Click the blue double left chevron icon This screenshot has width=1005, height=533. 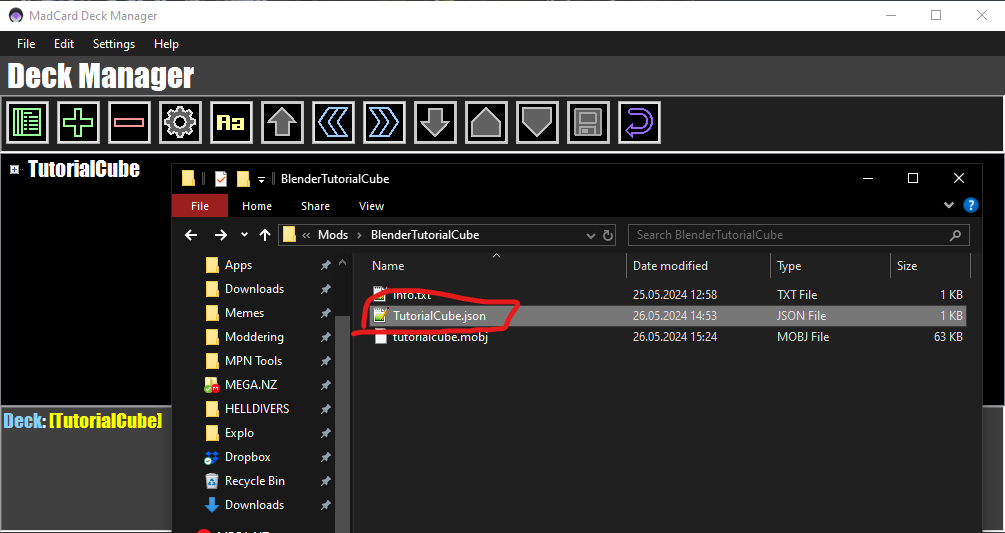coord(333,122)
